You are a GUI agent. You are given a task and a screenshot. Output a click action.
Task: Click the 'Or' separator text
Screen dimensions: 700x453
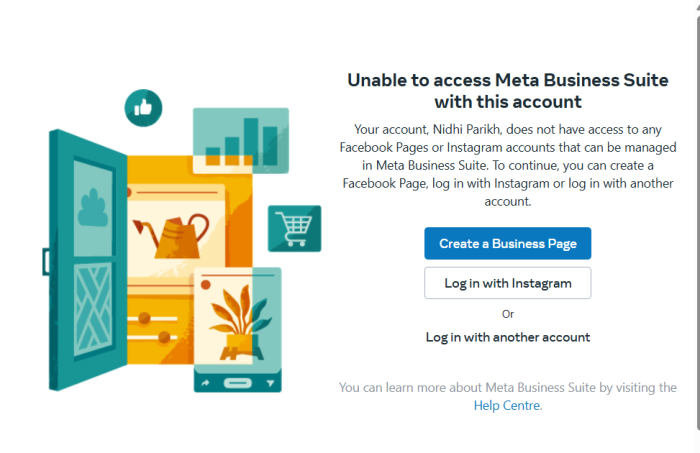(507, 313)
